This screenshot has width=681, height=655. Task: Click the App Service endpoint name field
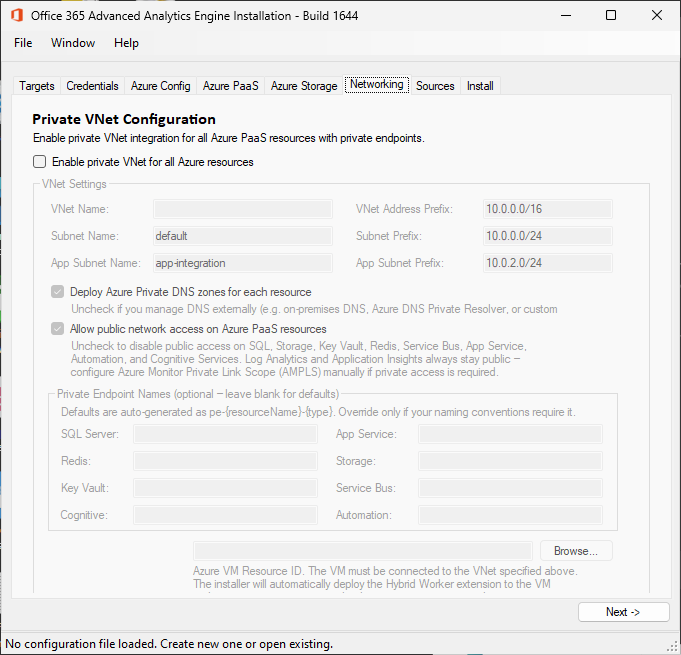point(510,434)
